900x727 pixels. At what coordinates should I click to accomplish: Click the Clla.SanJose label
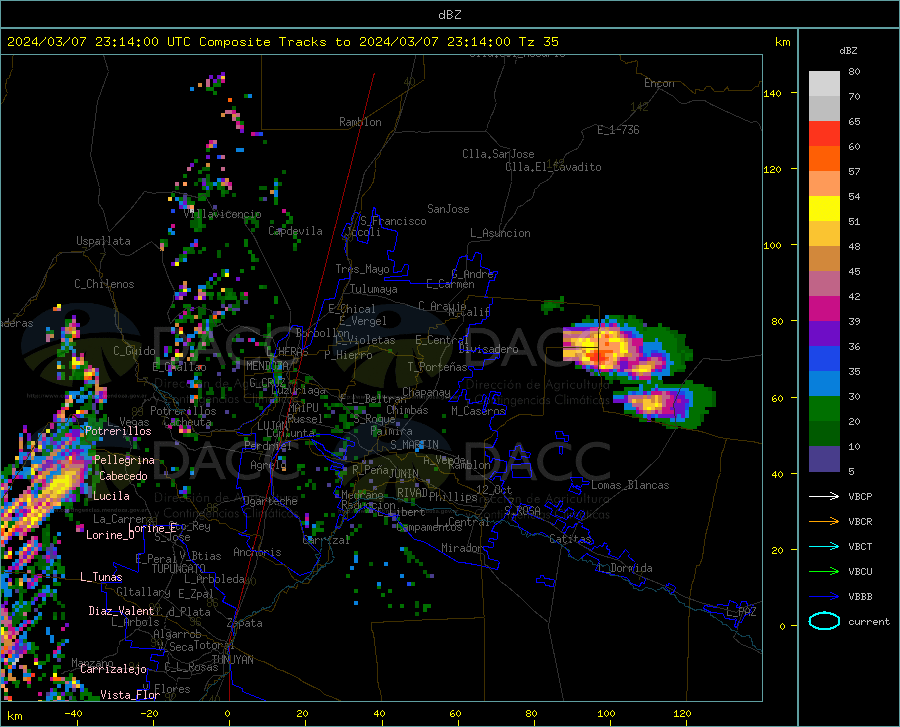click(x=498, y=154)
